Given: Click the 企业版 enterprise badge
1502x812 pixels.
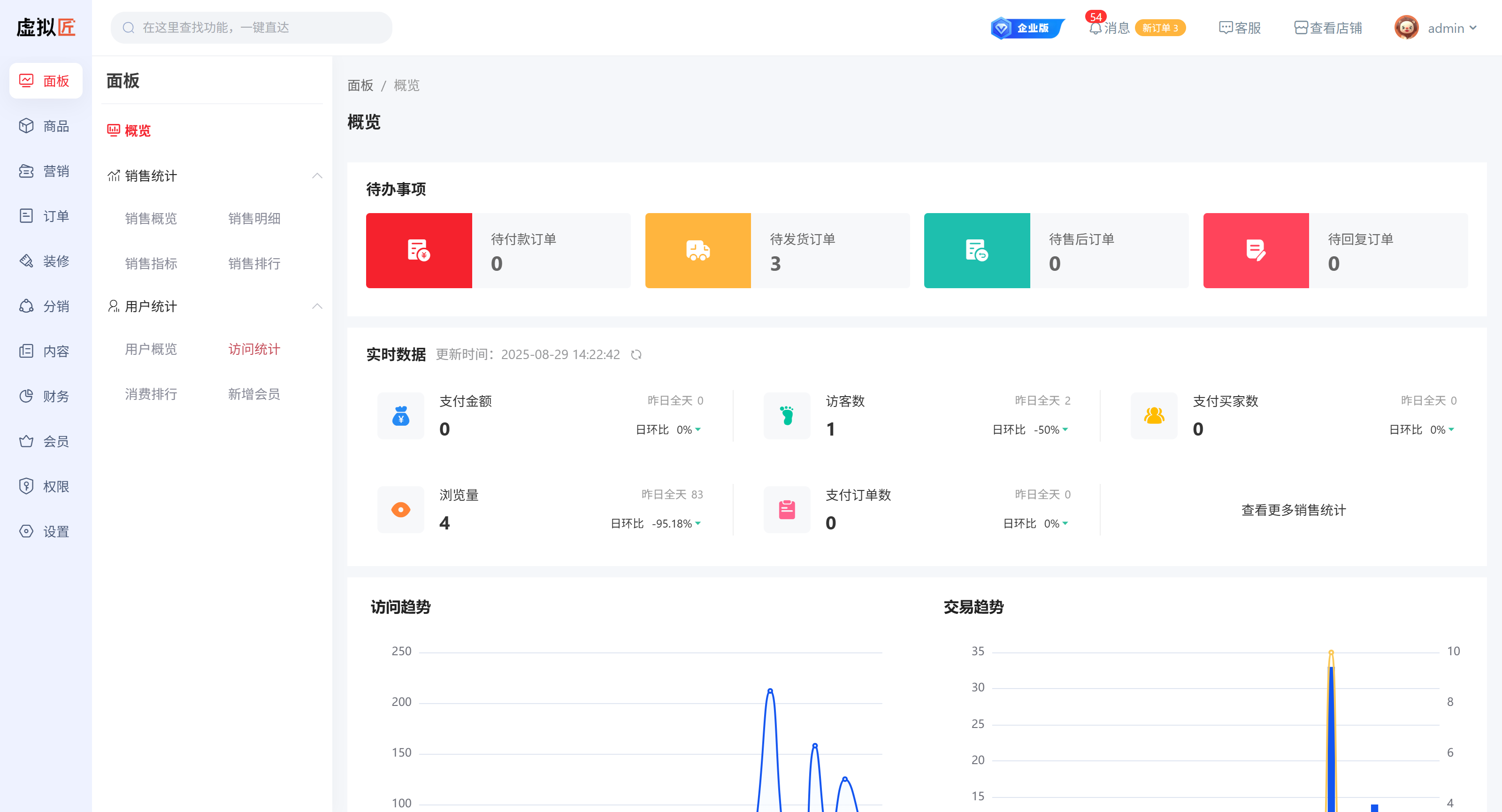Looking at the screenshot, I should click(1027, 28).
